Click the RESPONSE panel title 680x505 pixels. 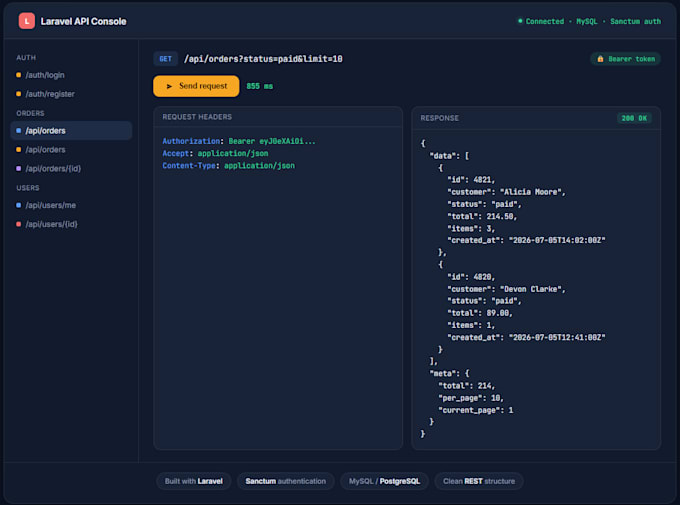pos(439,118)
